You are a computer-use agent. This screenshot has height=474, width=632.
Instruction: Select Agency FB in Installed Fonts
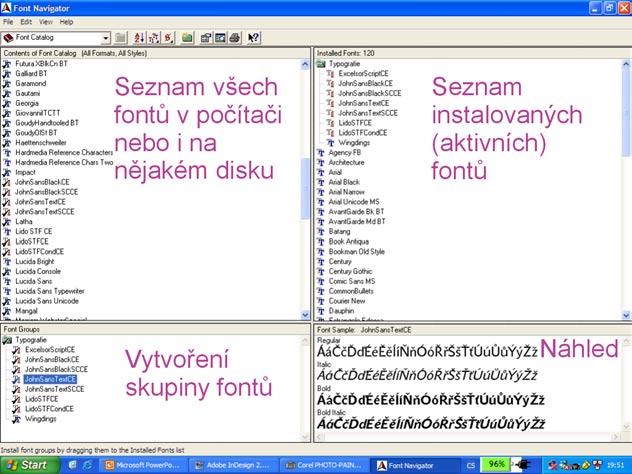pyautogui.click(x=345, y=153)
